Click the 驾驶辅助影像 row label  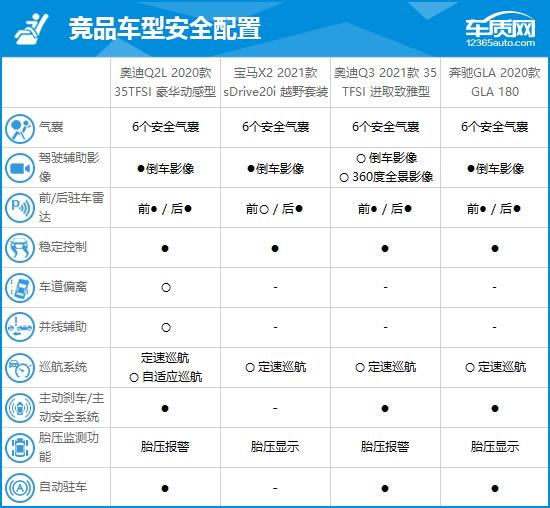click(69, 167)
